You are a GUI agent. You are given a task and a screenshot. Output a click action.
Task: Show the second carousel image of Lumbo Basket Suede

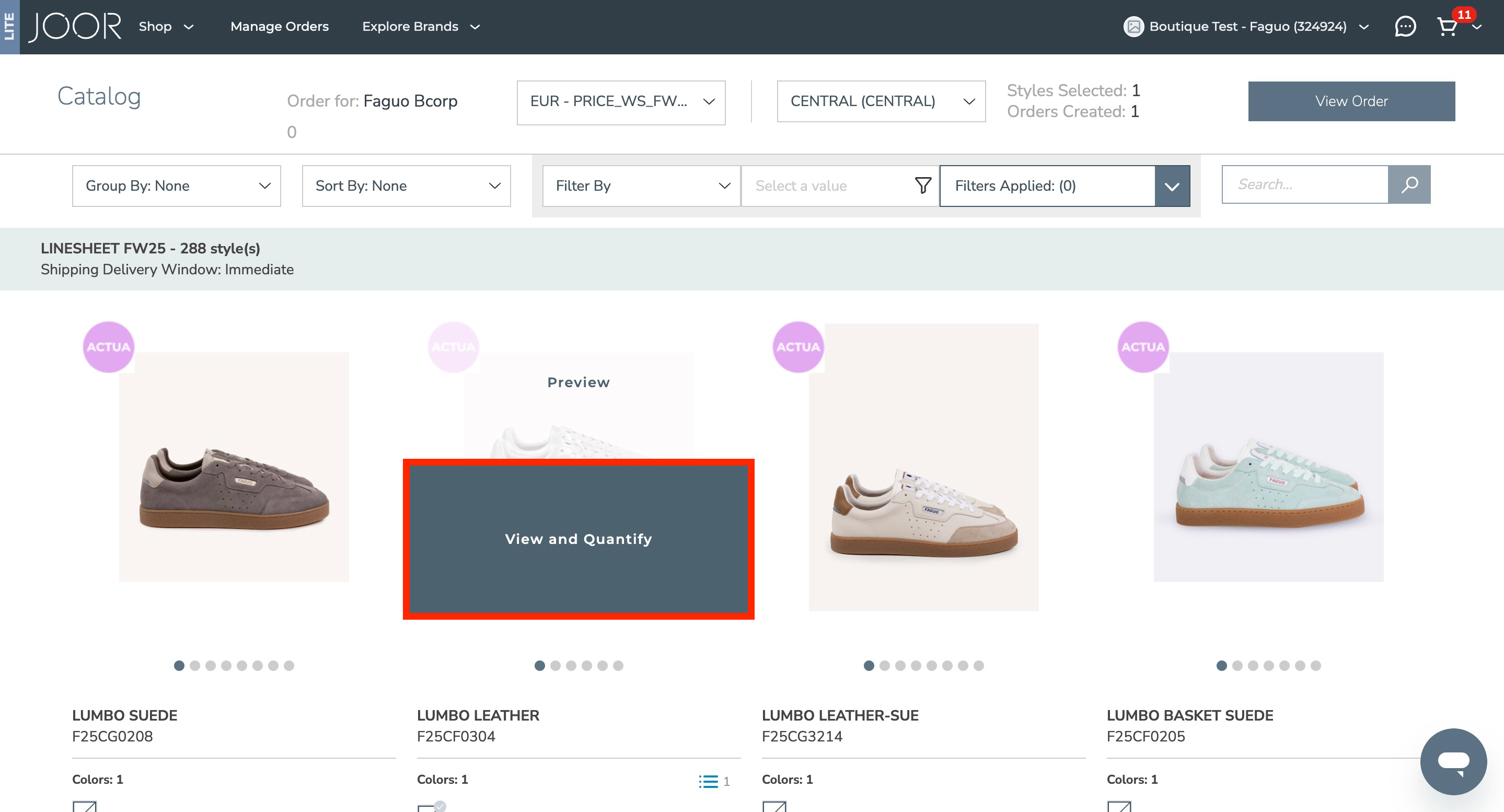point(1236,666)
